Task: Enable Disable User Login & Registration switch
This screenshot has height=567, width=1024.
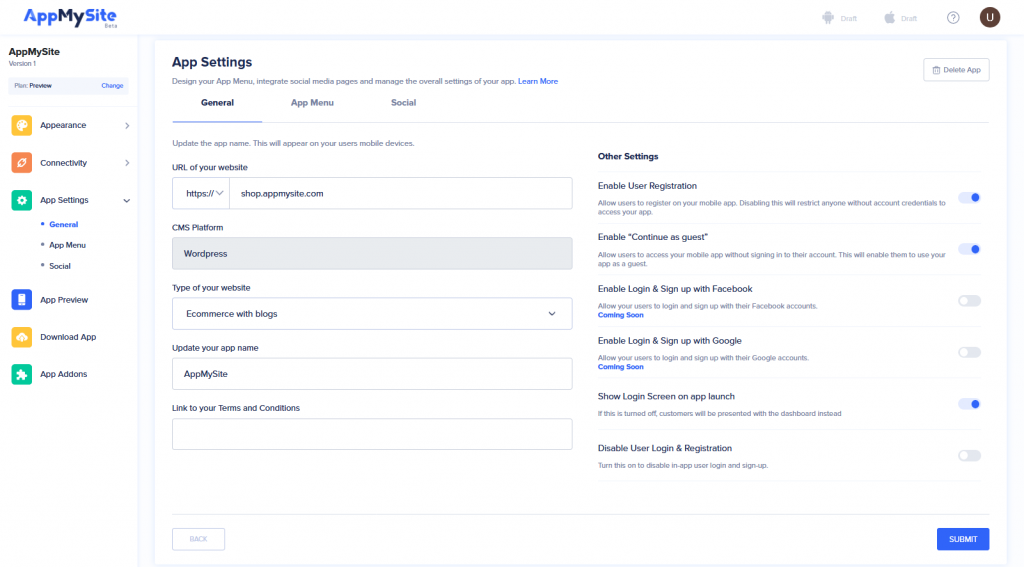Action: click(969, 456)
